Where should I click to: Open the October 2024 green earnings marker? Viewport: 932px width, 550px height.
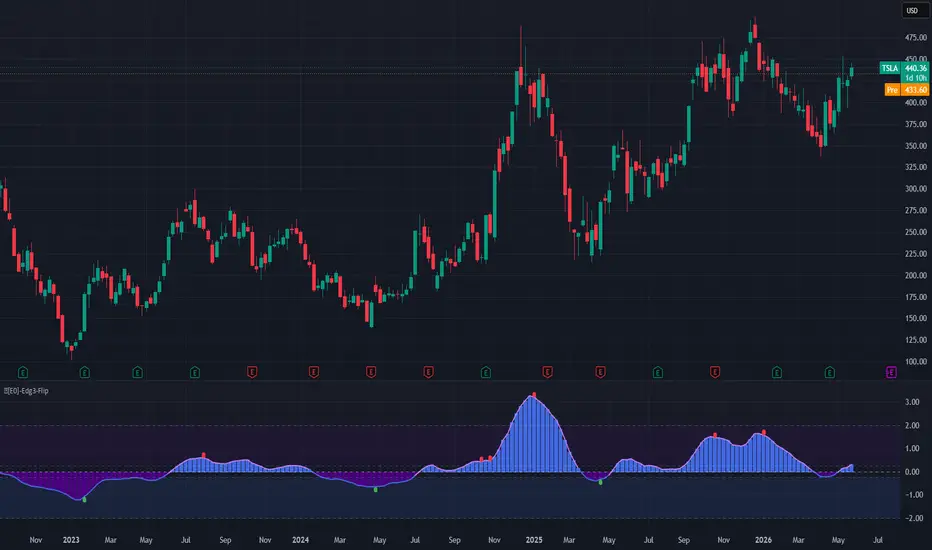(x=486, y=373)
